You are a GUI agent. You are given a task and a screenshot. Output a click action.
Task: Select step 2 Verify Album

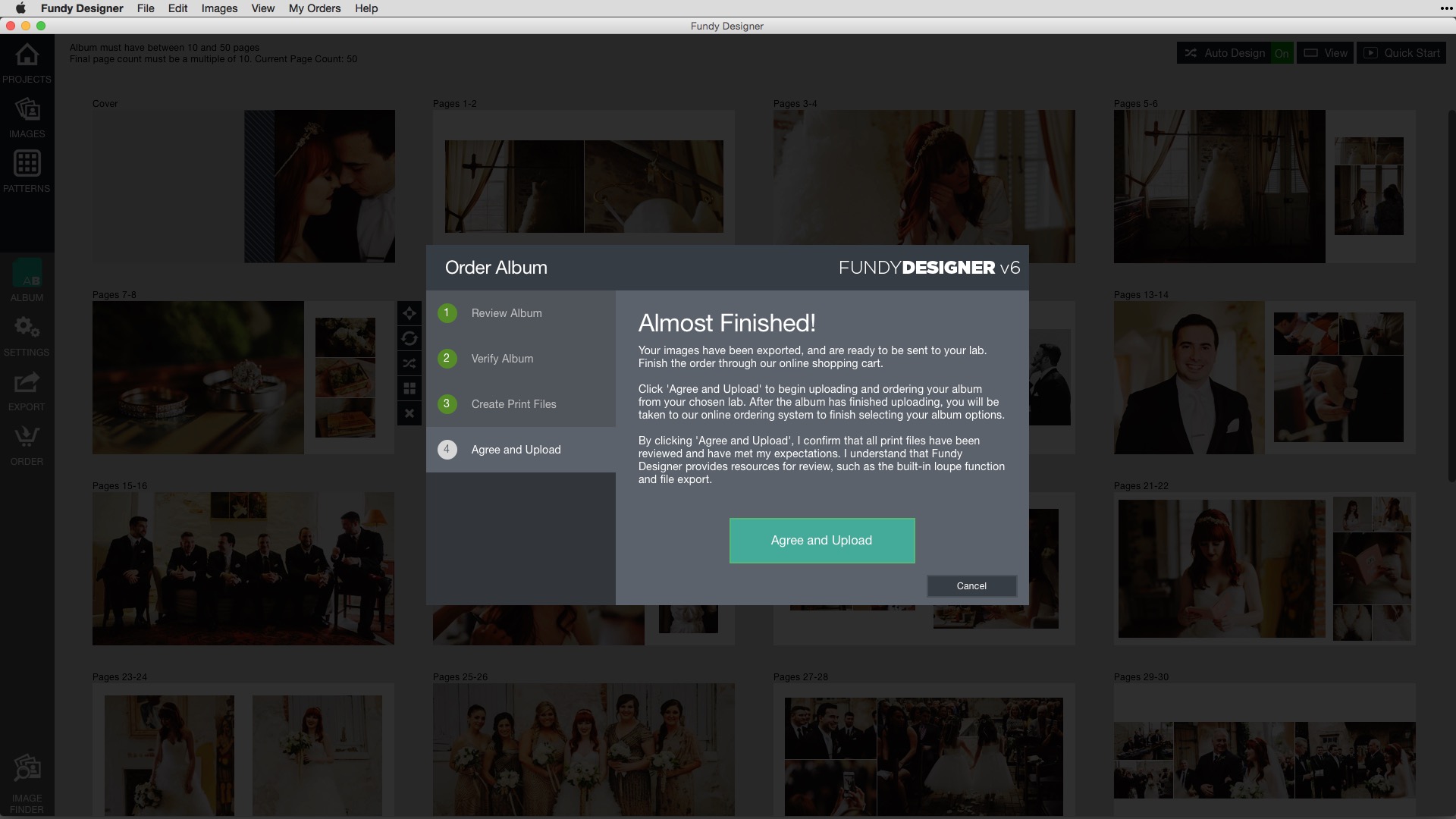(521, 359)
